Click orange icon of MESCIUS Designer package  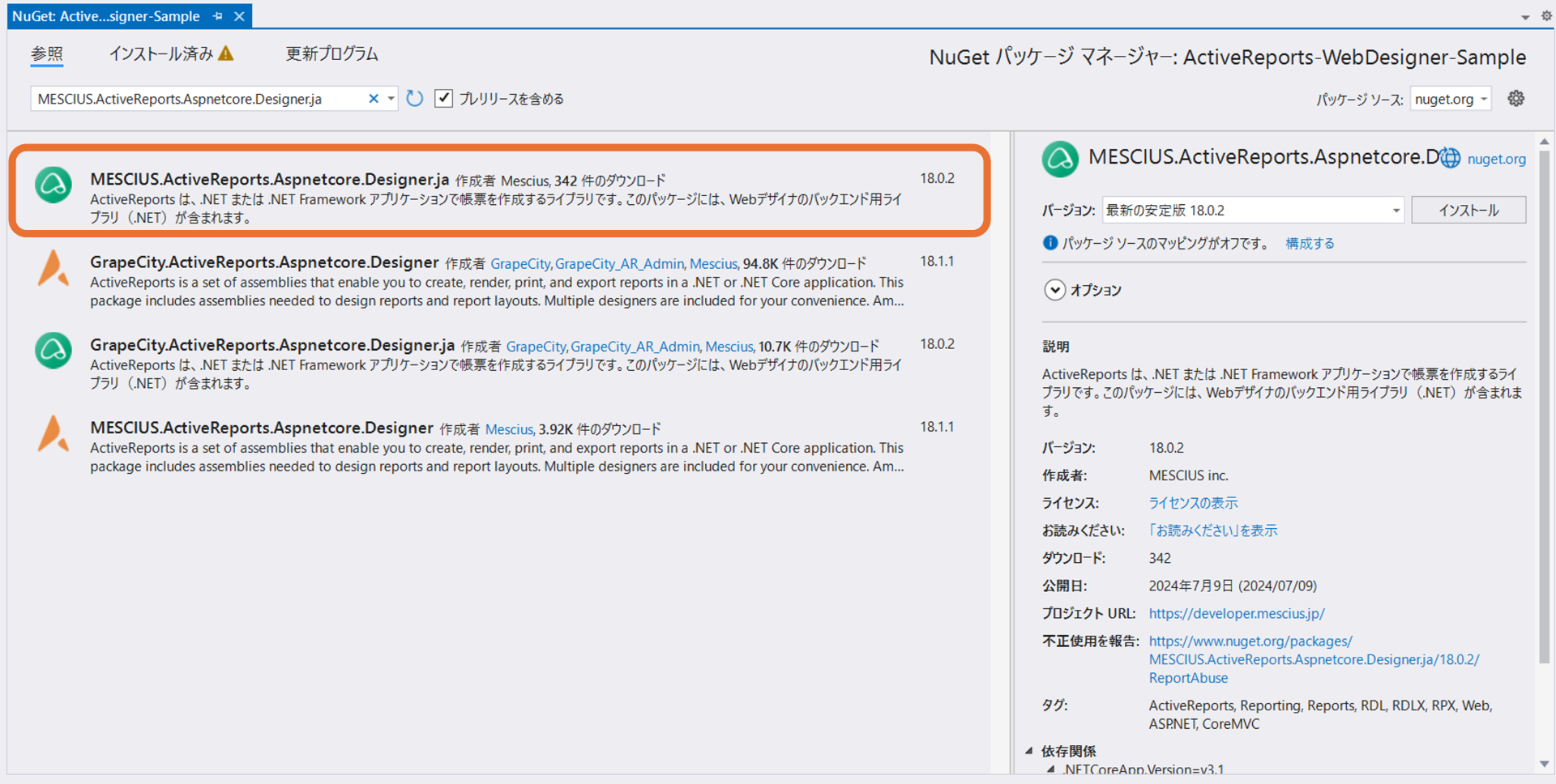click(53, 433)
